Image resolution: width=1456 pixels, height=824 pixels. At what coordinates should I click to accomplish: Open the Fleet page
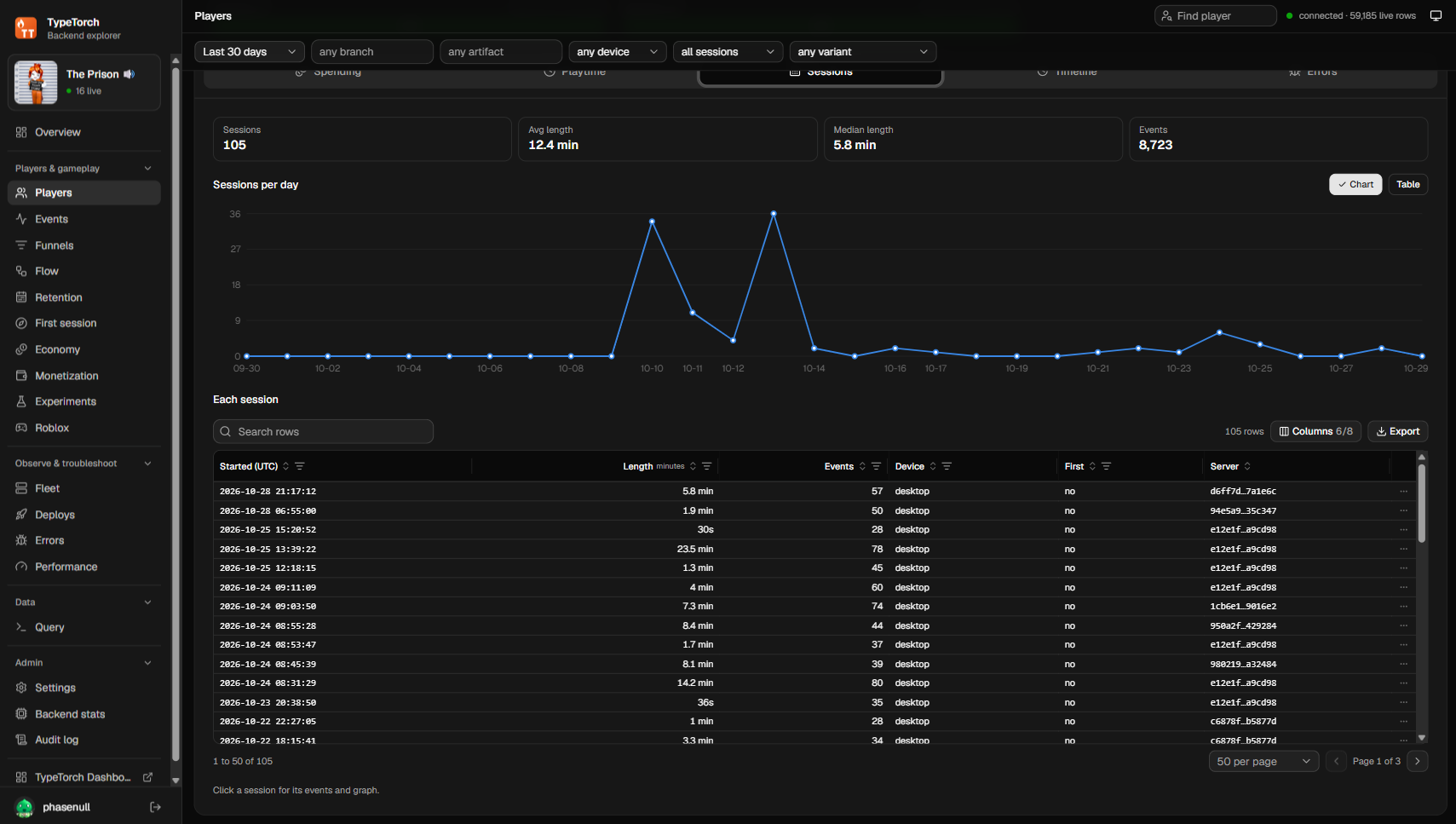[83, 488]
